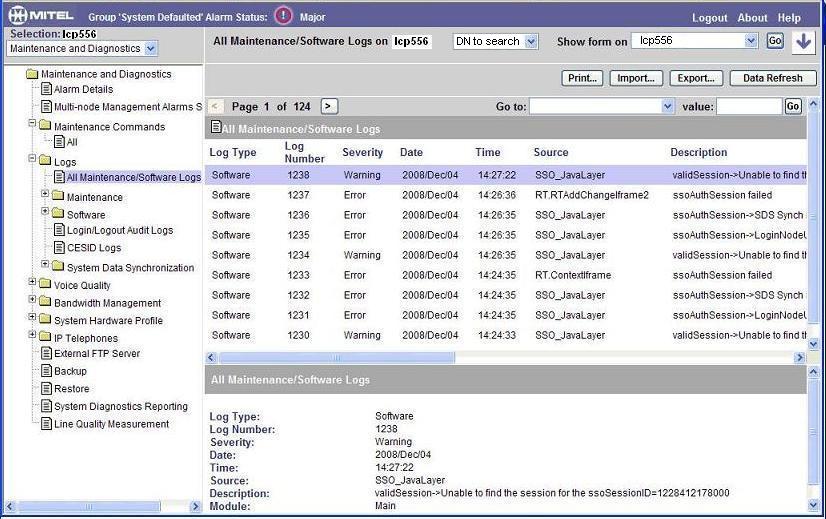This screenshot has height=519, width=826.
Task: Click the value input field
Action: click(749, 106)
